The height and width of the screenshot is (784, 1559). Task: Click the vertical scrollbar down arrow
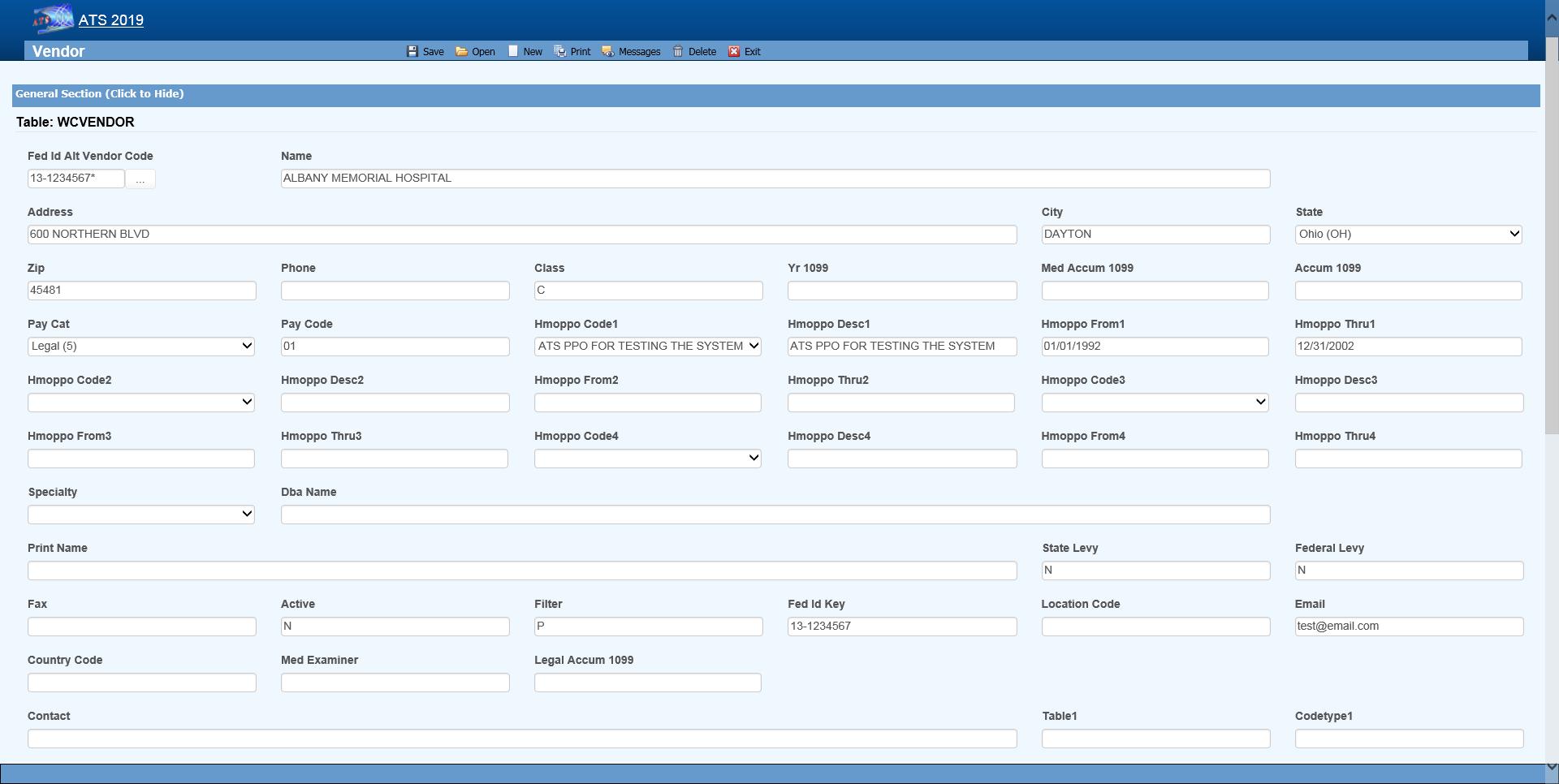(x=1551, y=766)
